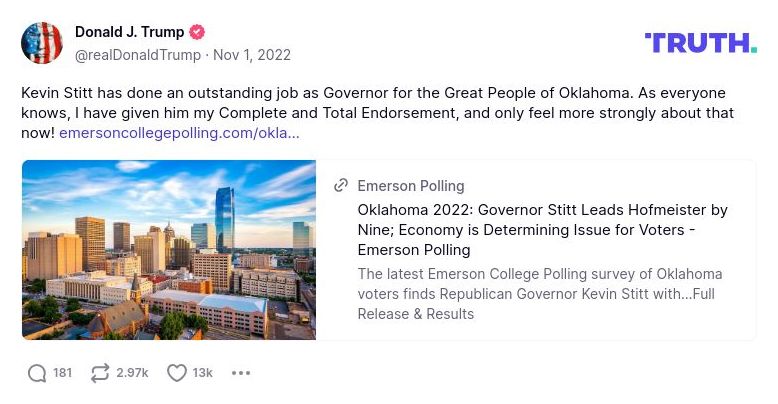
Task: Click the reply speech bubble icon
Action: (37, 373)
